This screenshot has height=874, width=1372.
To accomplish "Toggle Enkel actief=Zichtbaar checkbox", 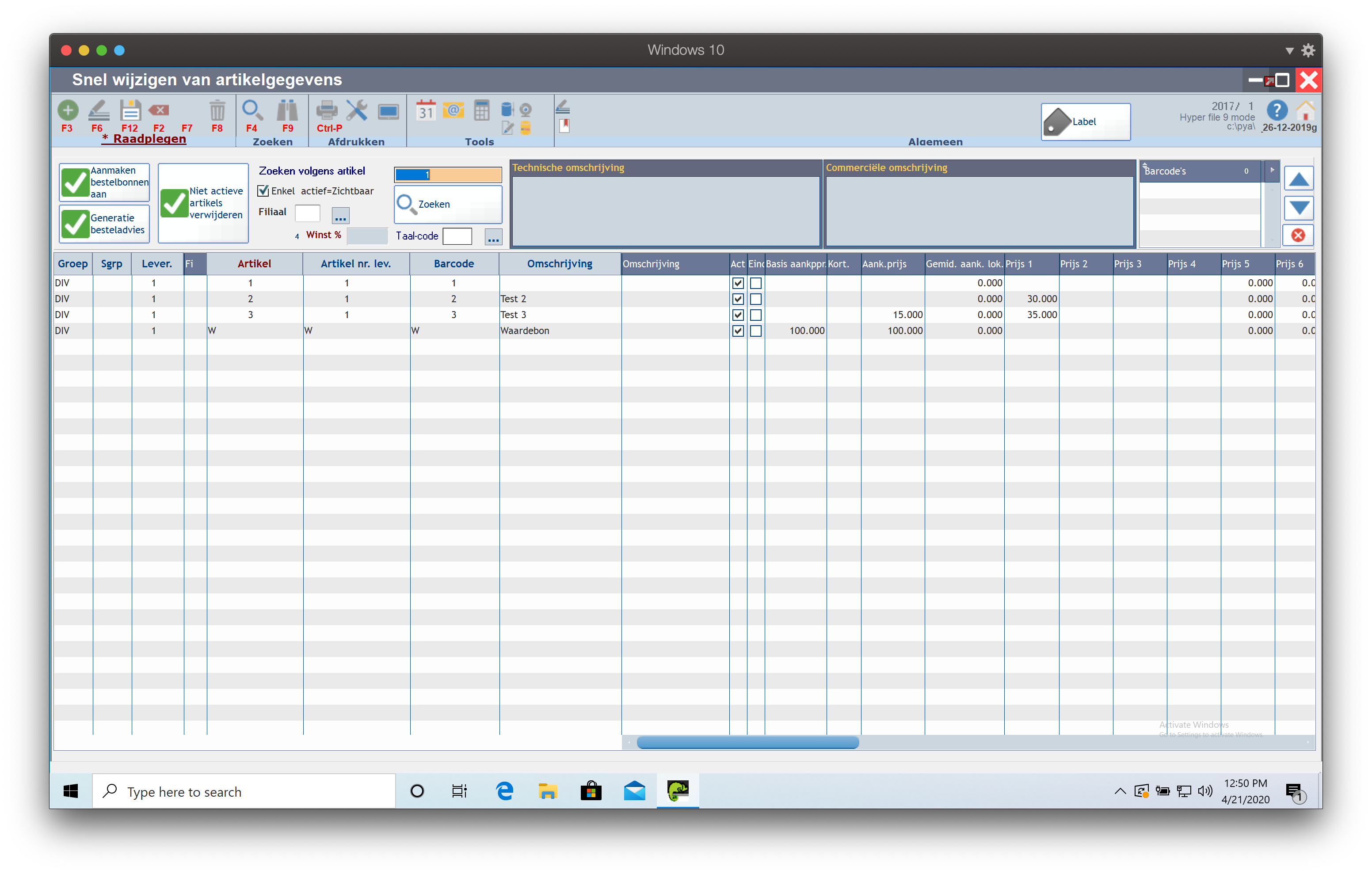I will point(263,191).
